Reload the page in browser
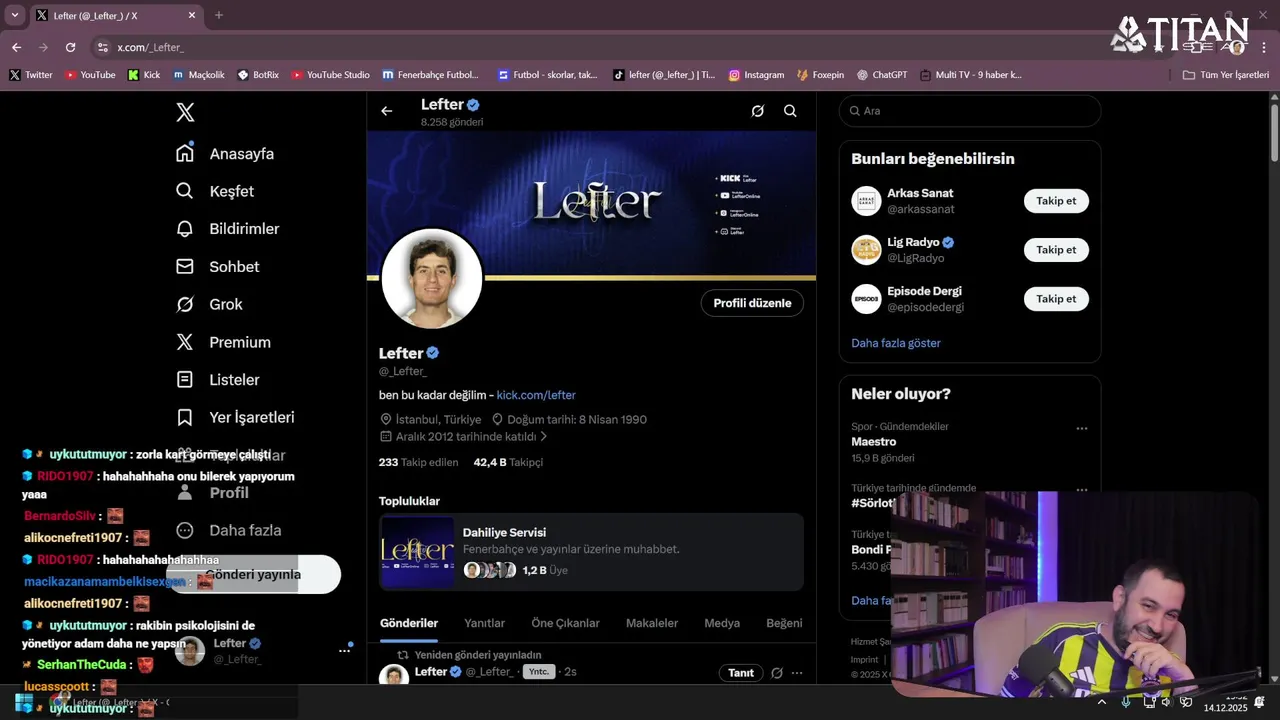The height and width of the screenshot is (720, 1280). point(70,47)
